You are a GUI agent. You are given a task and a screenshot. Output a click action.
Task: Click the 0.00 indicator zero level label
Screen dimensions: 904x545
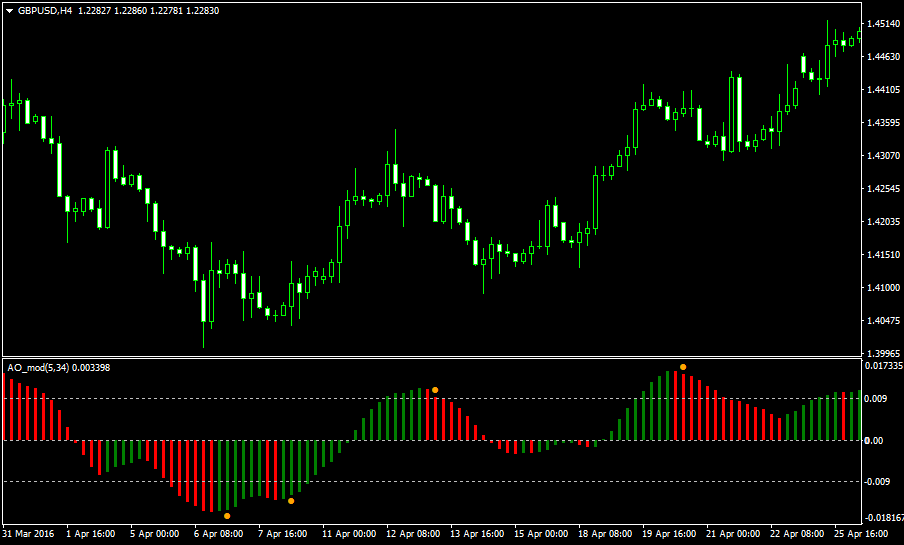click(873, 441)
